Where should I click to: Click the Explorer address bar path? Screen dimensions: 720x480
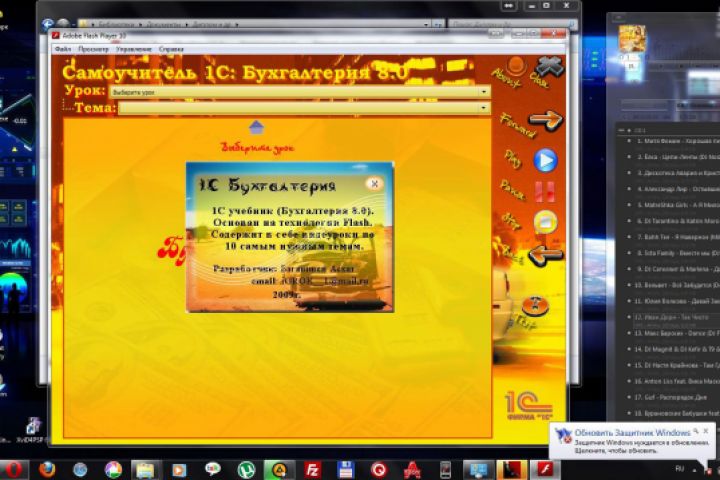point(255,24)
